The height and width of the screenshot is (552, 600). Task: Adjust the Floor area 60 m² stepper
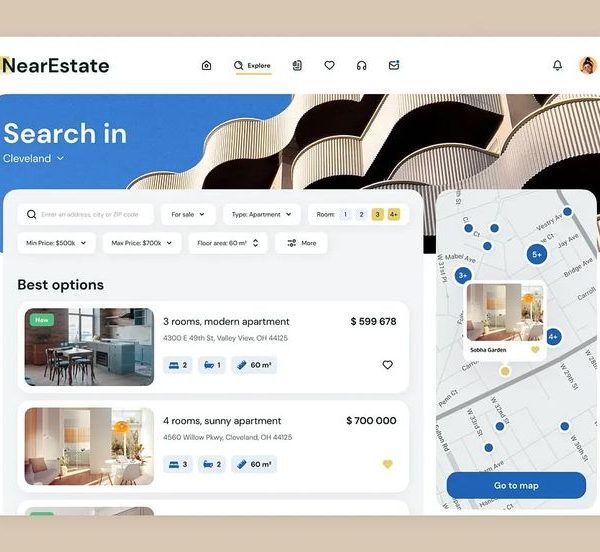256,243
